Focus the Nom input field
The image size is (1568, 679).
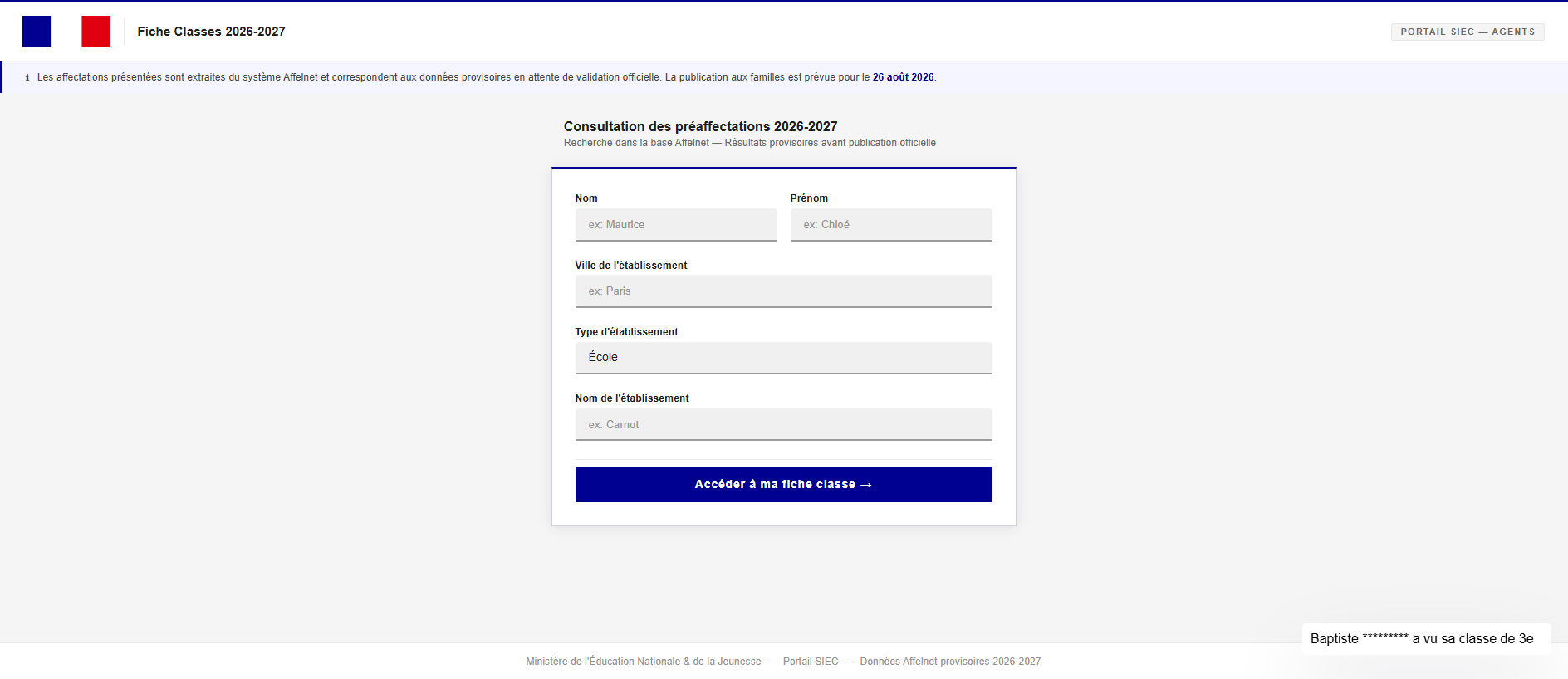pos(676,225)
